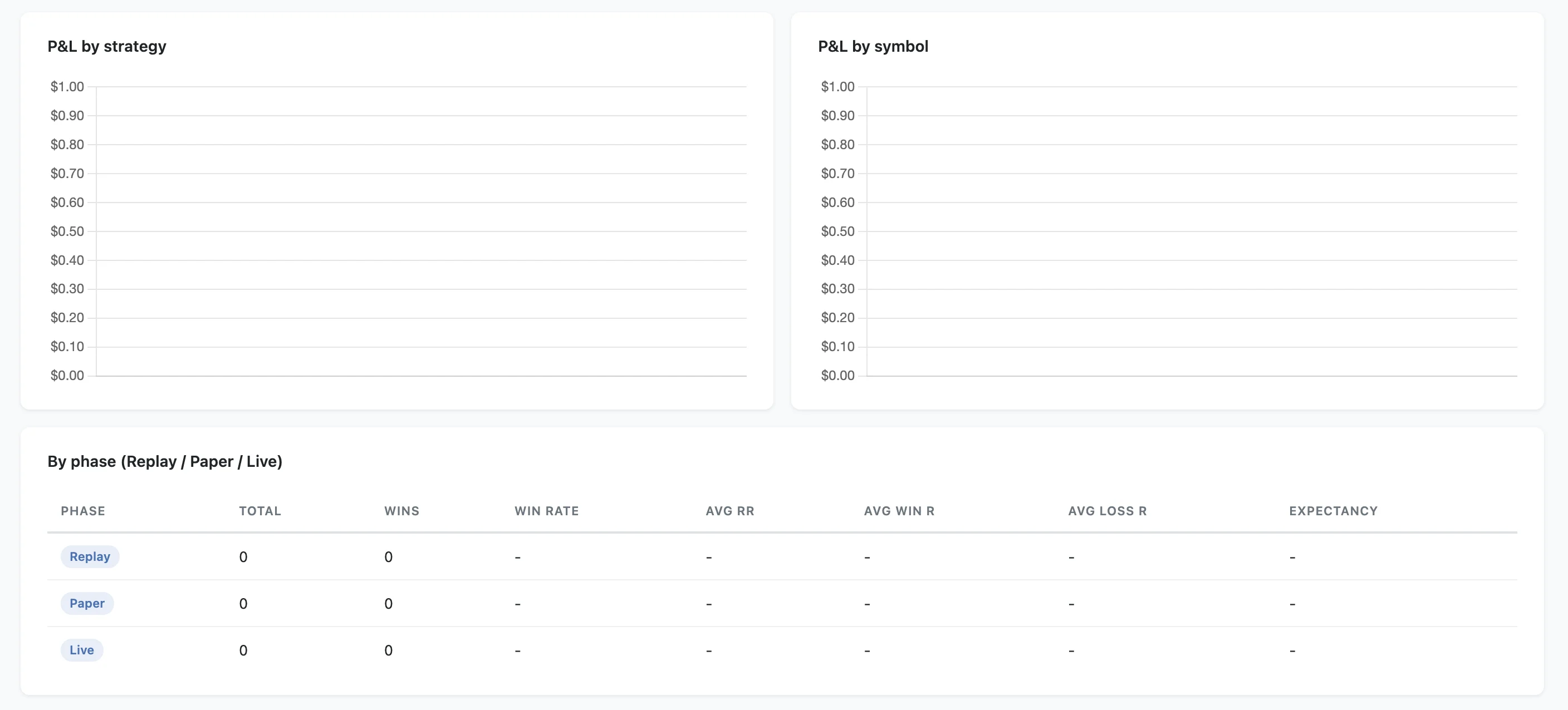Screen dimensions: 1568x710
Task: Click the Paper row expectancy dash
Action: pos(1292,604)
